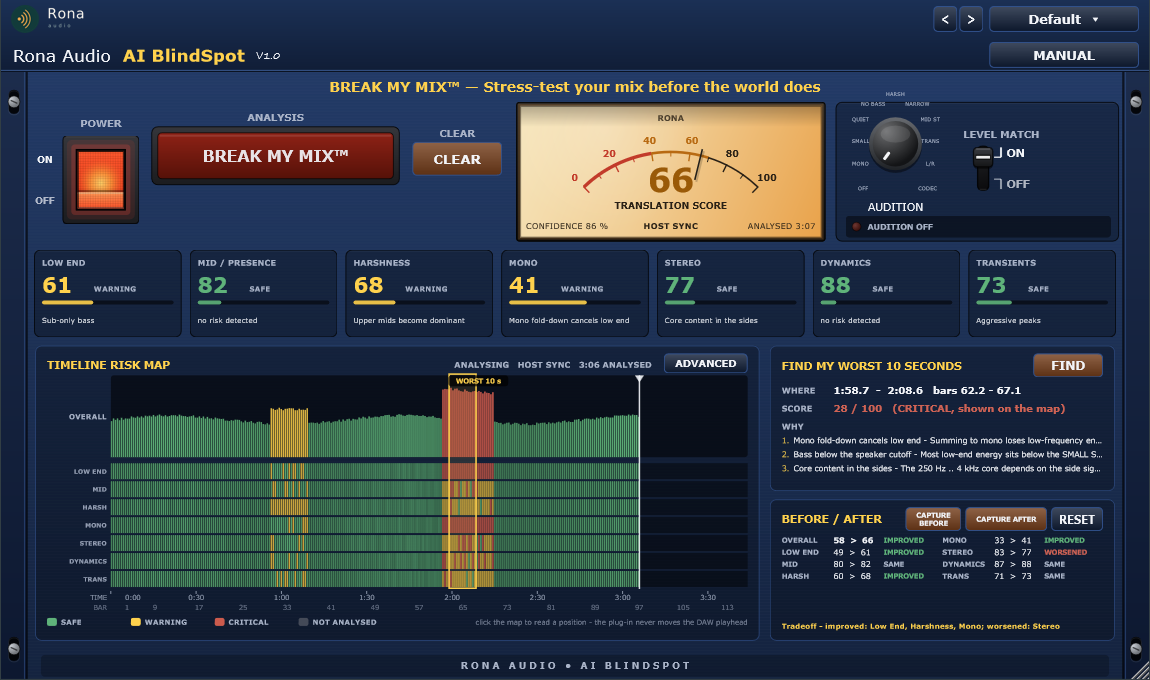
Task: Click the MONO score 41
Action: (524, 285)
